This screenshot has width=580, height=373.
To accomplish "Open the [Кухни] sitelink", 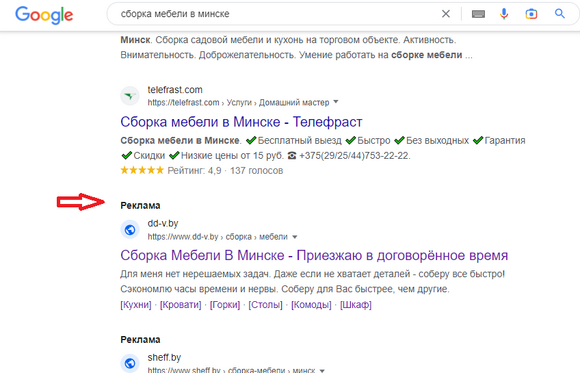I will 136,305.
